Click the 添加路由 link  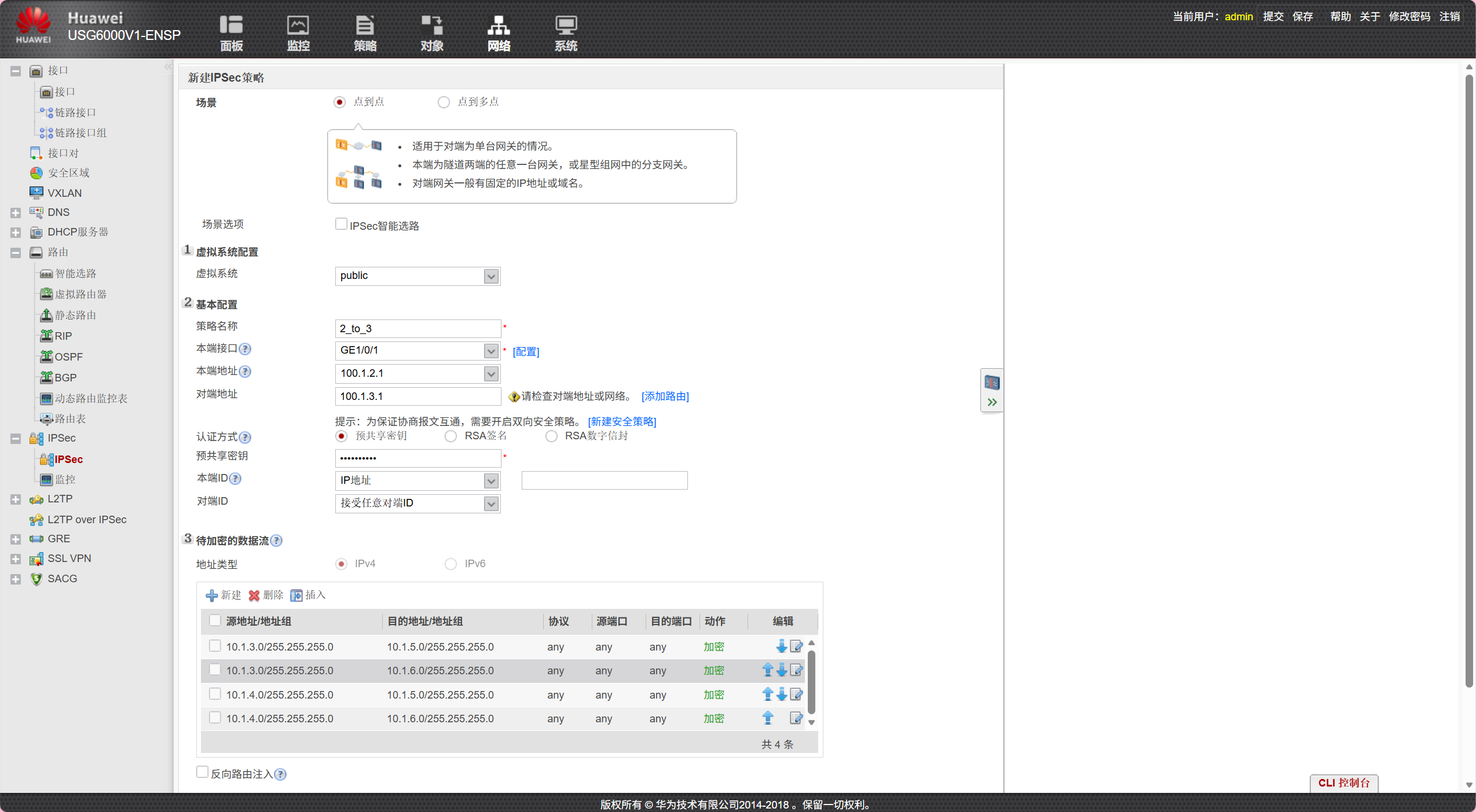(665, 396)
